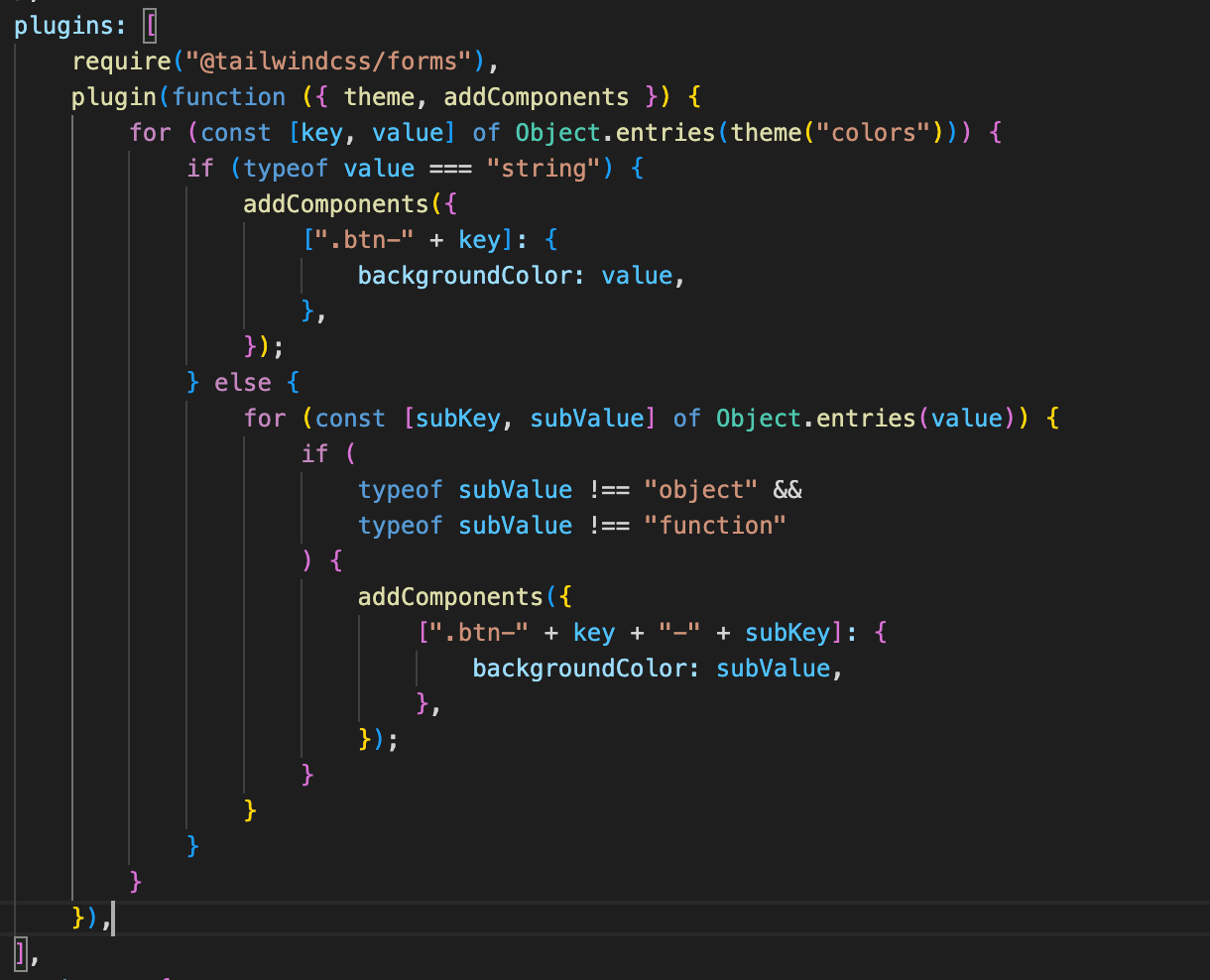This screenshot has height=980, width=1210.
Task: Click the "-" string between key and subKey
Action: point(679,633)
